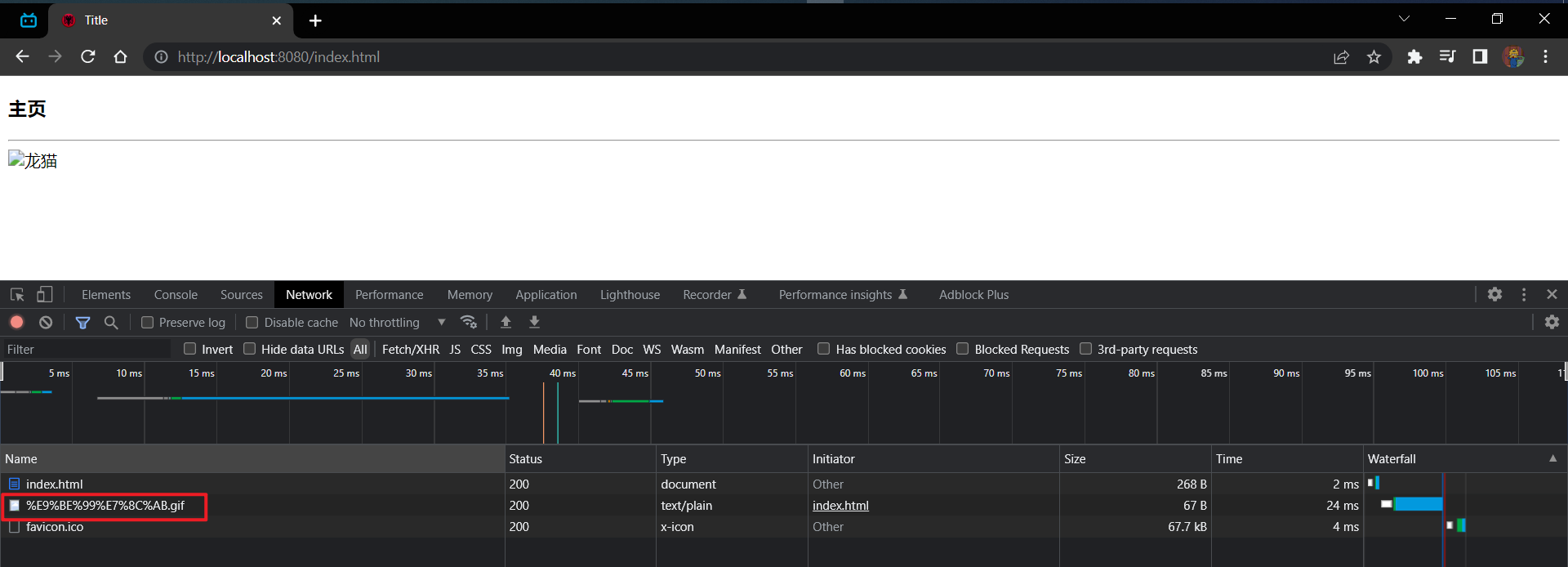This screenshot has height=567, width=1568.
Task: View site information icon in address bar
Action: click(162, 56)
